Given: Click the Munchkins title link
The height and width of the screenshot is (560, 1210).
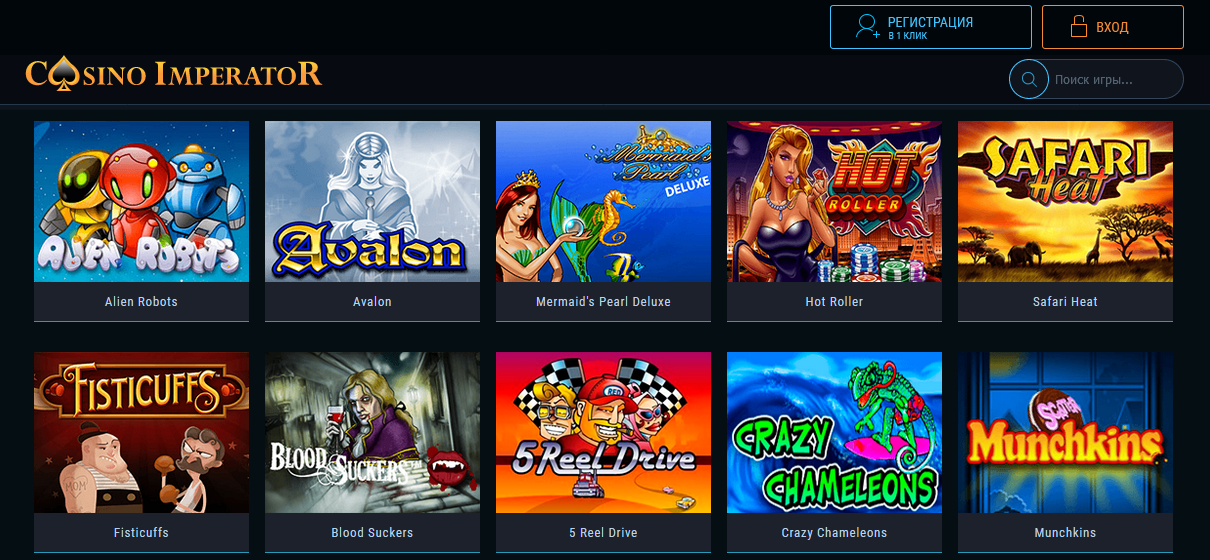Looking at the screenshot, I should tap(1065, 533).
